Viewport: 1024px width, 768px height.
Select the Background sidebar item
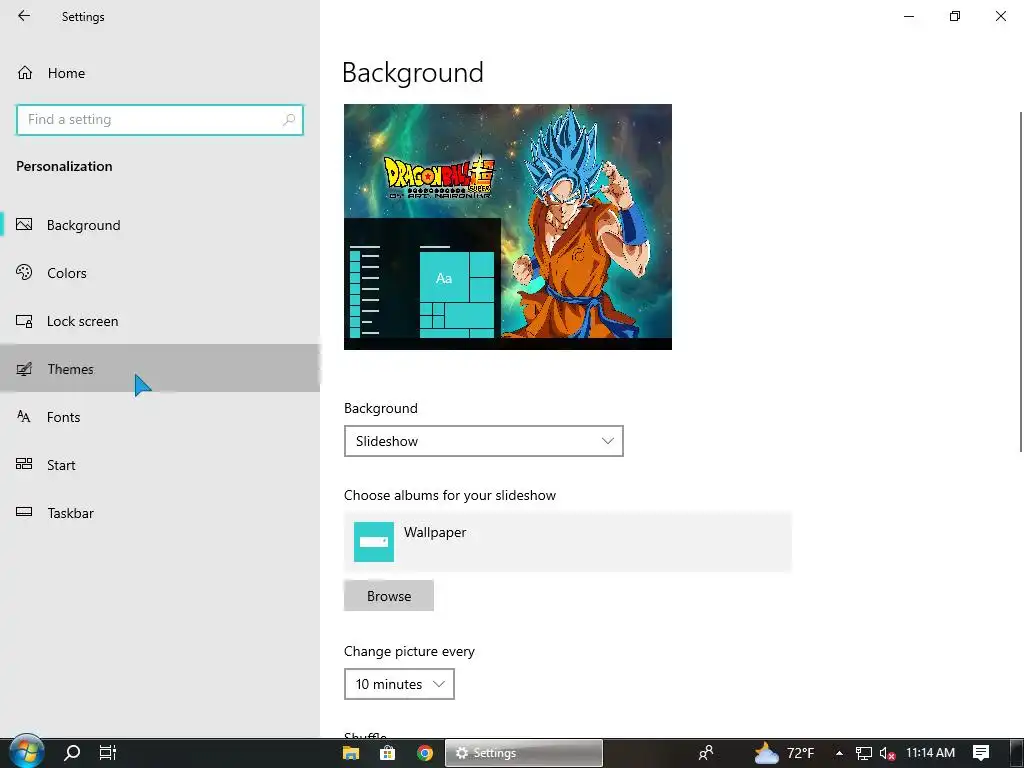[160, 225]
